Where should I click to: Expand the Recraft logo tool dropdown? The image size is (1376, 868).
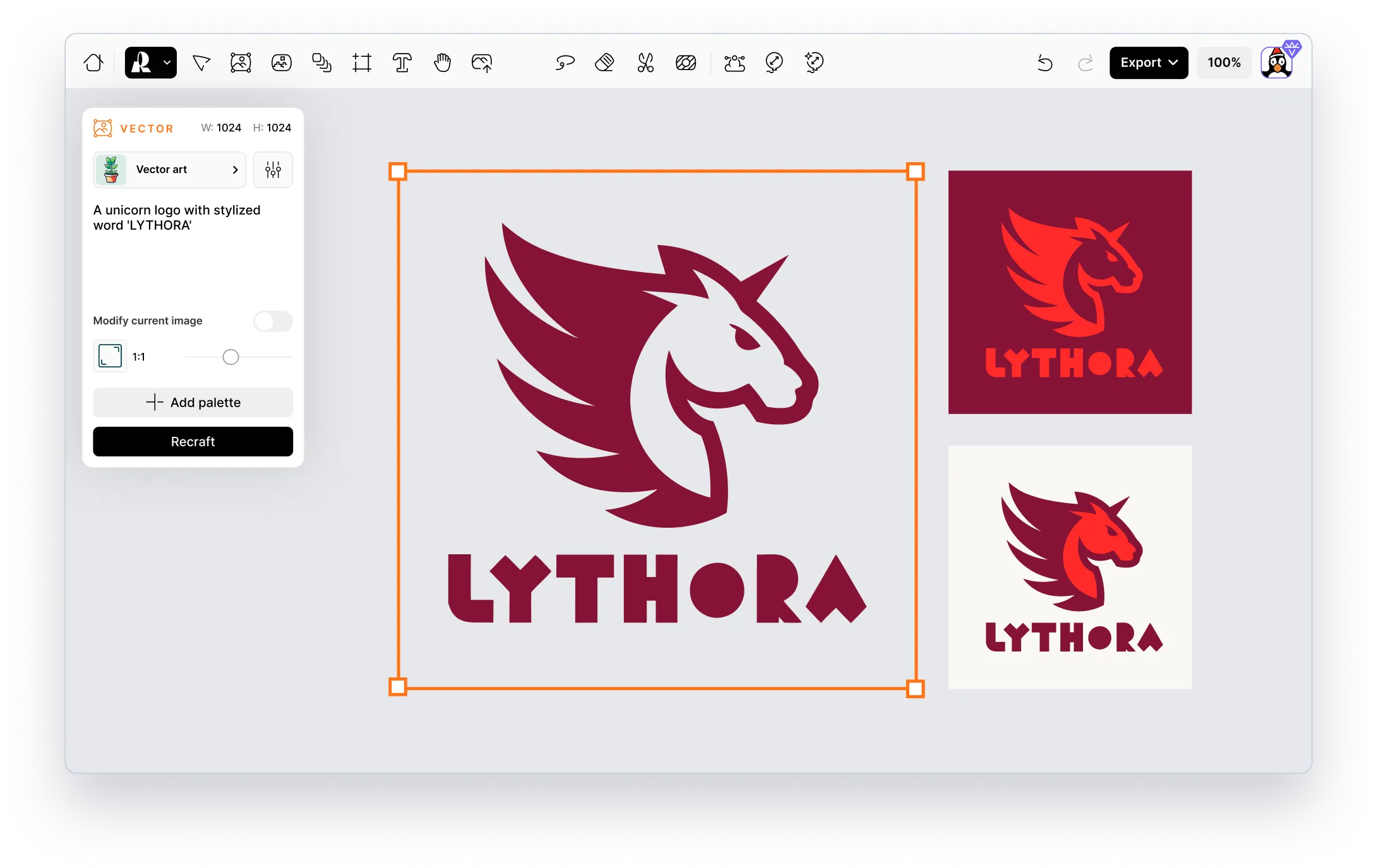click(x=167, y=62)
